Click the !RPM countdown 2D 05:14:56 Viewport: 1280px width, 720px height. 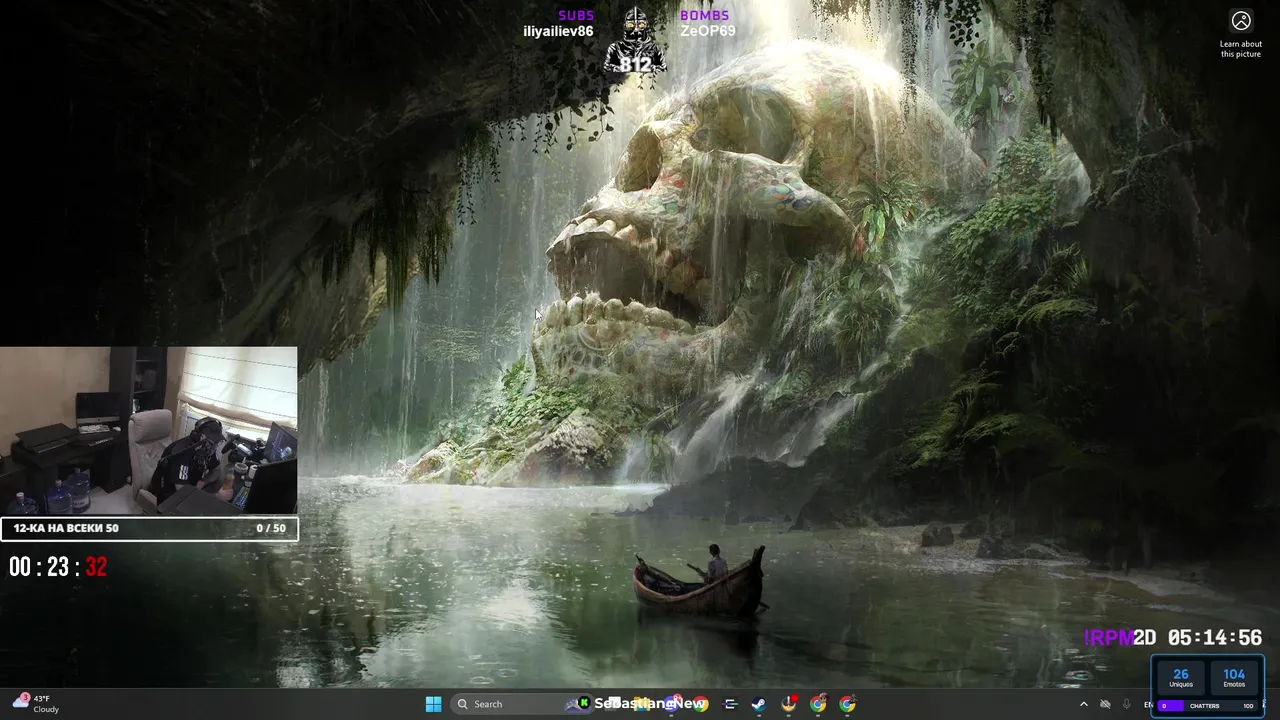point(1173,638)
